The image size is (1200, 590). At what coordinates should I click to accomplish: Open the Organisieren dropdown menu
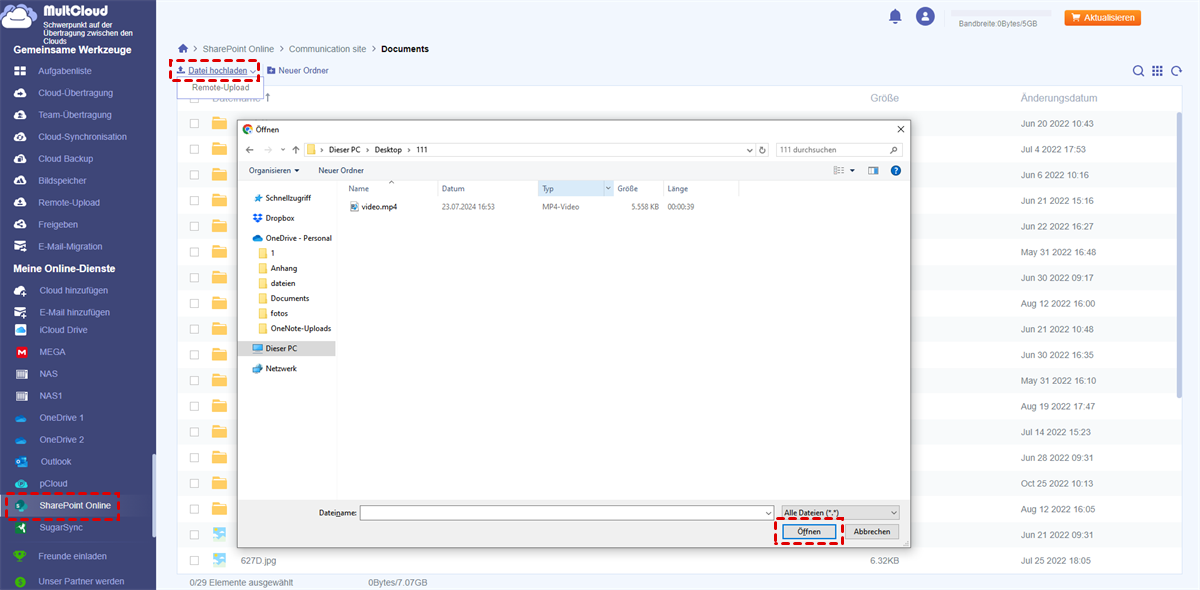pos(274,171)
